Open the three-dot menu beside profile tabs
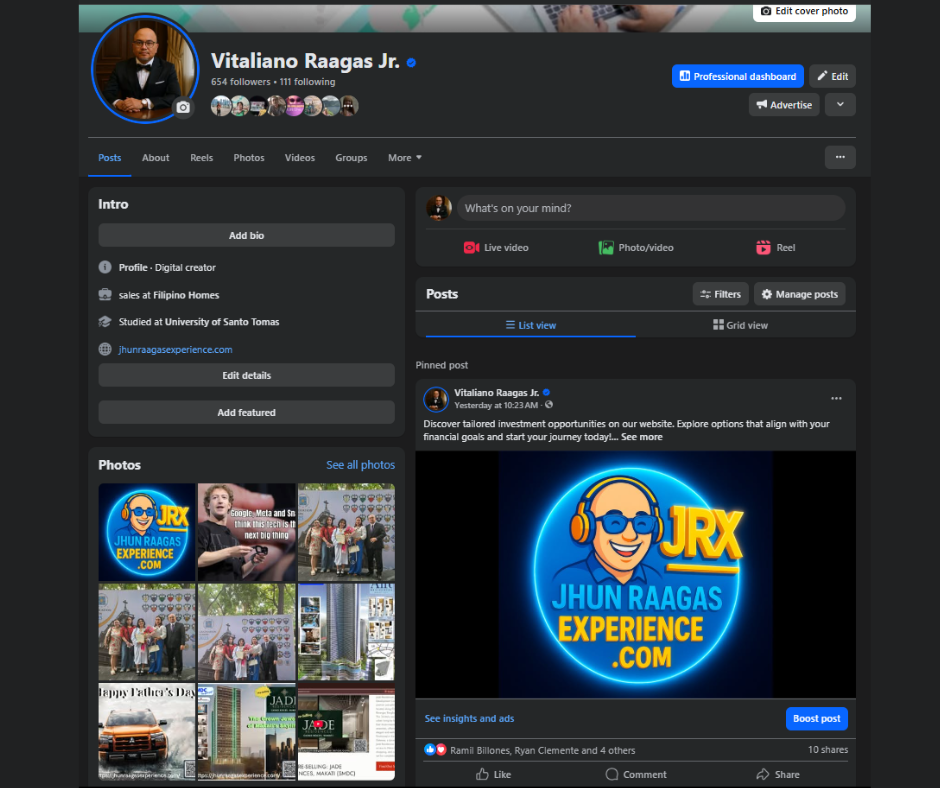The image size is (940, 788). point(840,157)
